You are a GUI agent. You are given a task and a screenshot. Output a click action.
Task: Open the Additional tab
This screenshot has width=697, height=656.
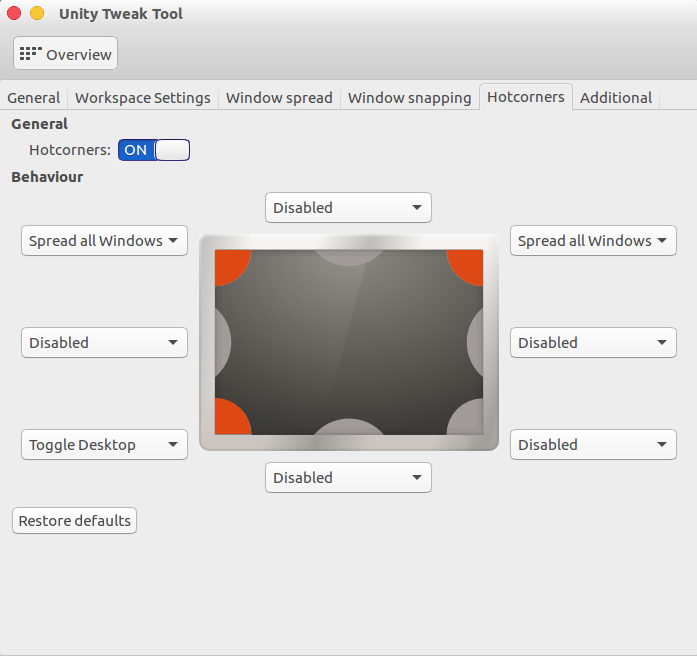click(x=616, y=97)
